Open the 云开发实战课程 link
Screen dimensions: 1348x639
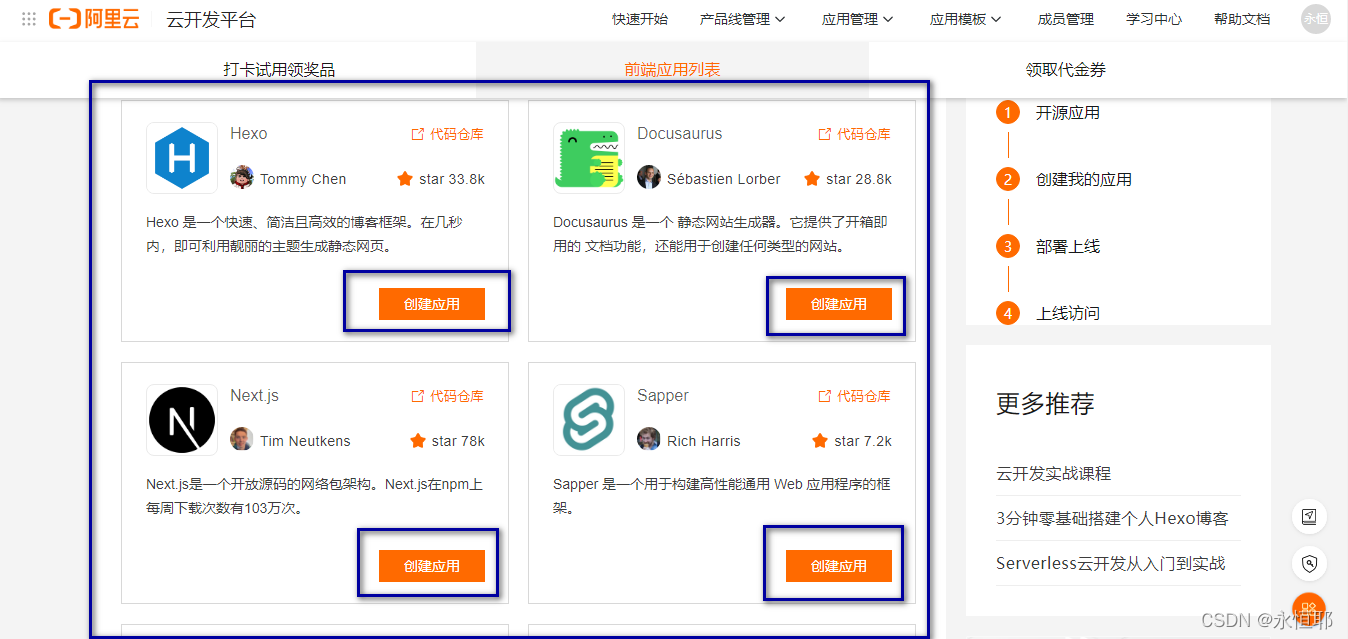pos(1054,473)
